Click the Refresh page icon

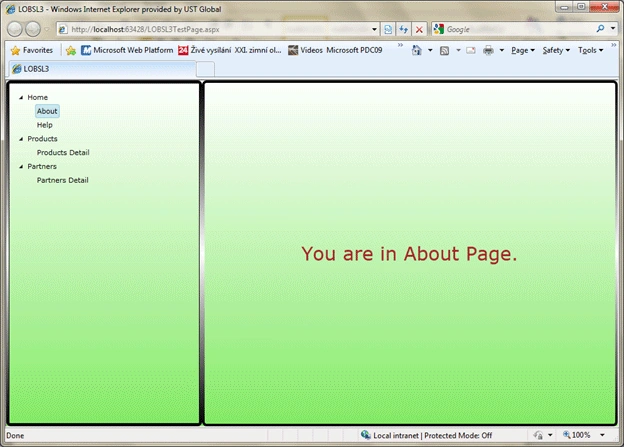point(404,29)
